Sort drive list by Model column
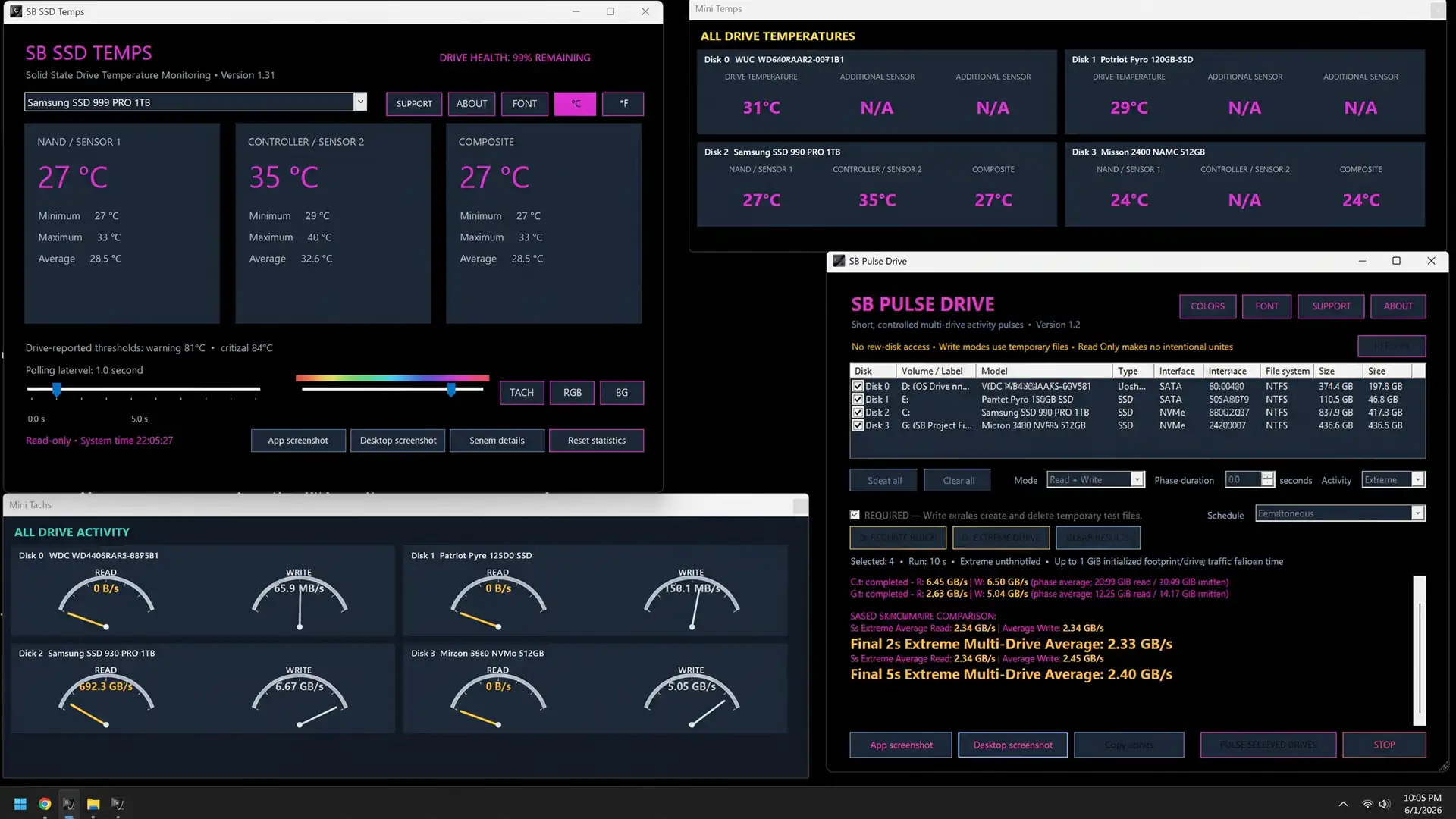Screen dimensions: 1456x819 click(x=1044, y=371)
